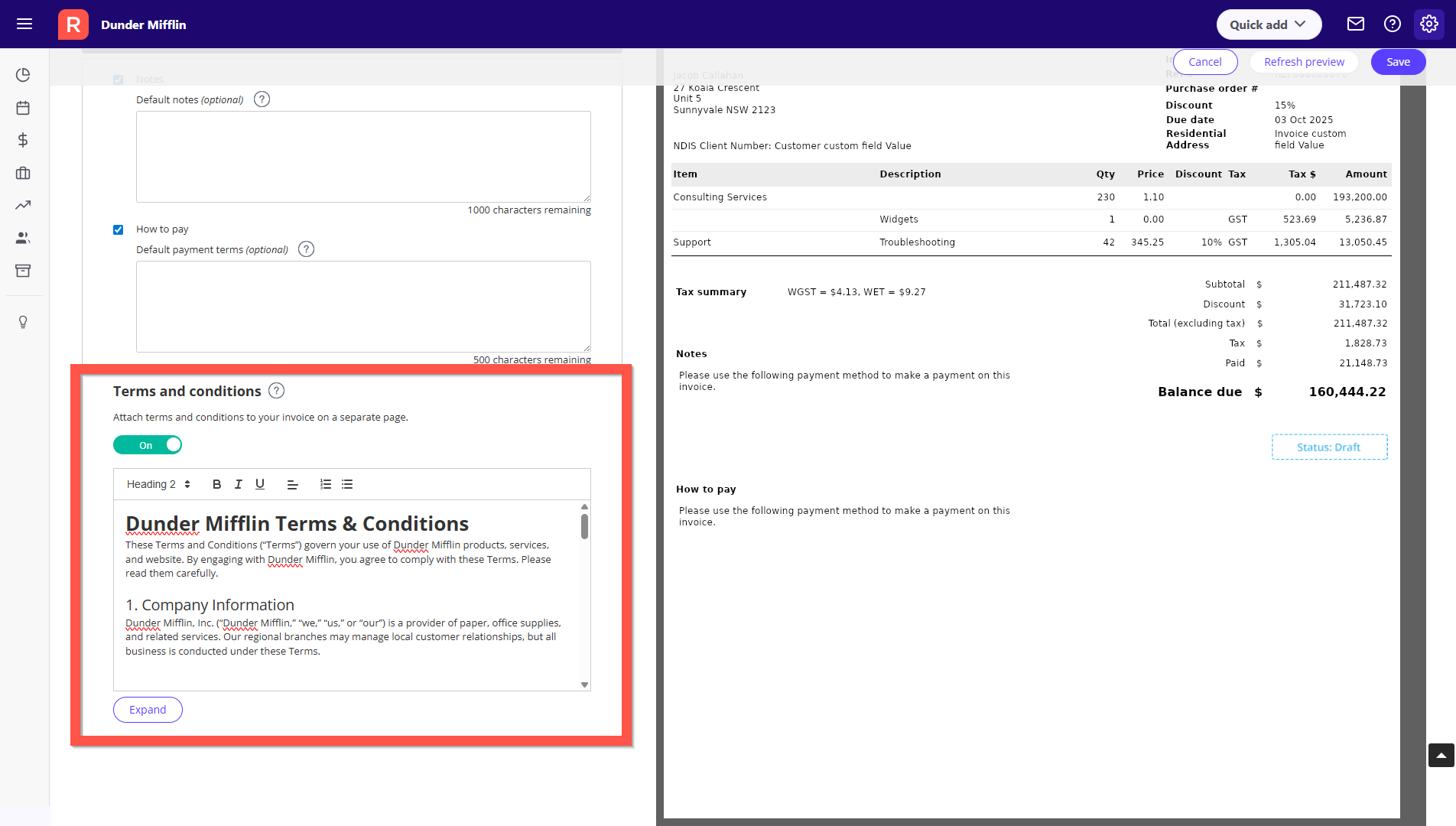Uncheck the How to pay checkbox

coord(119,229)
